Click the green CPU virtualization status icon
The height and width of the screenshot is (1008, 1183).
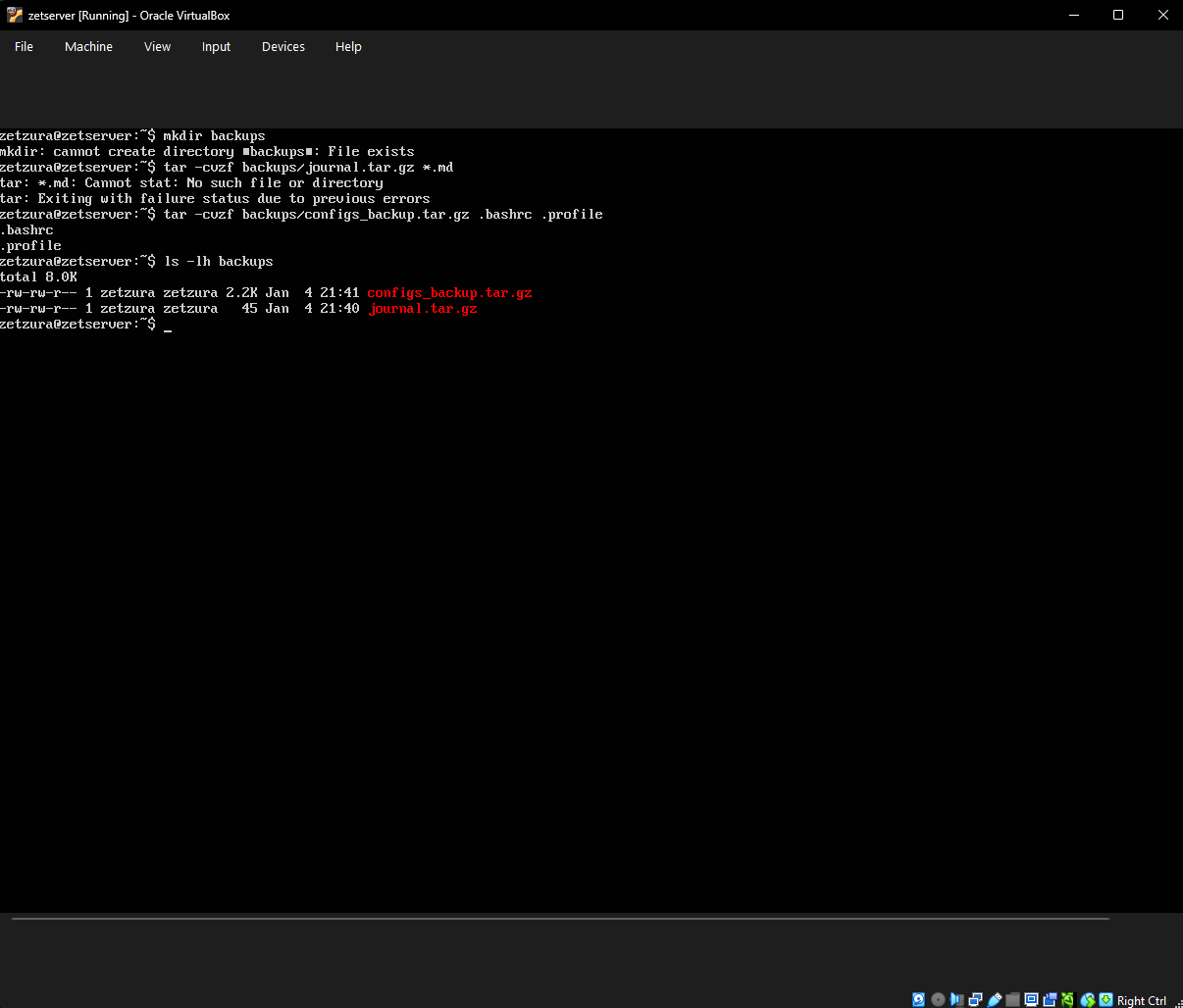coord(1068,1000)
